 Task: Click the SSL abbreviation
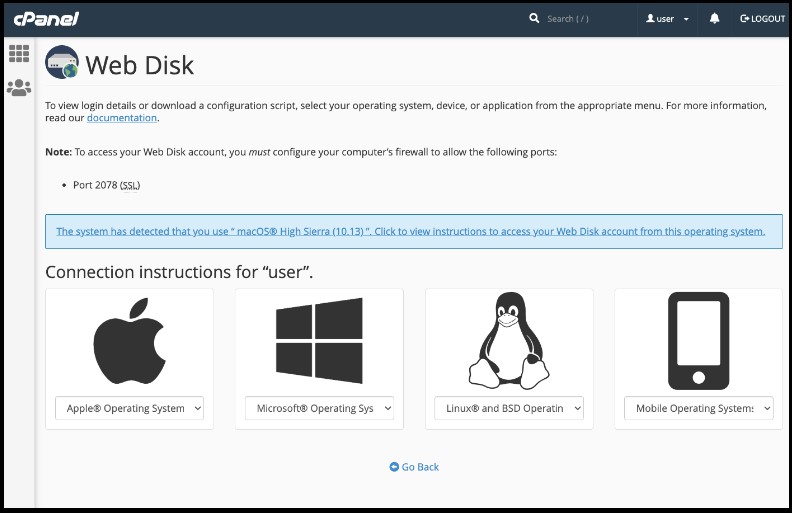(x=130, y=185)
